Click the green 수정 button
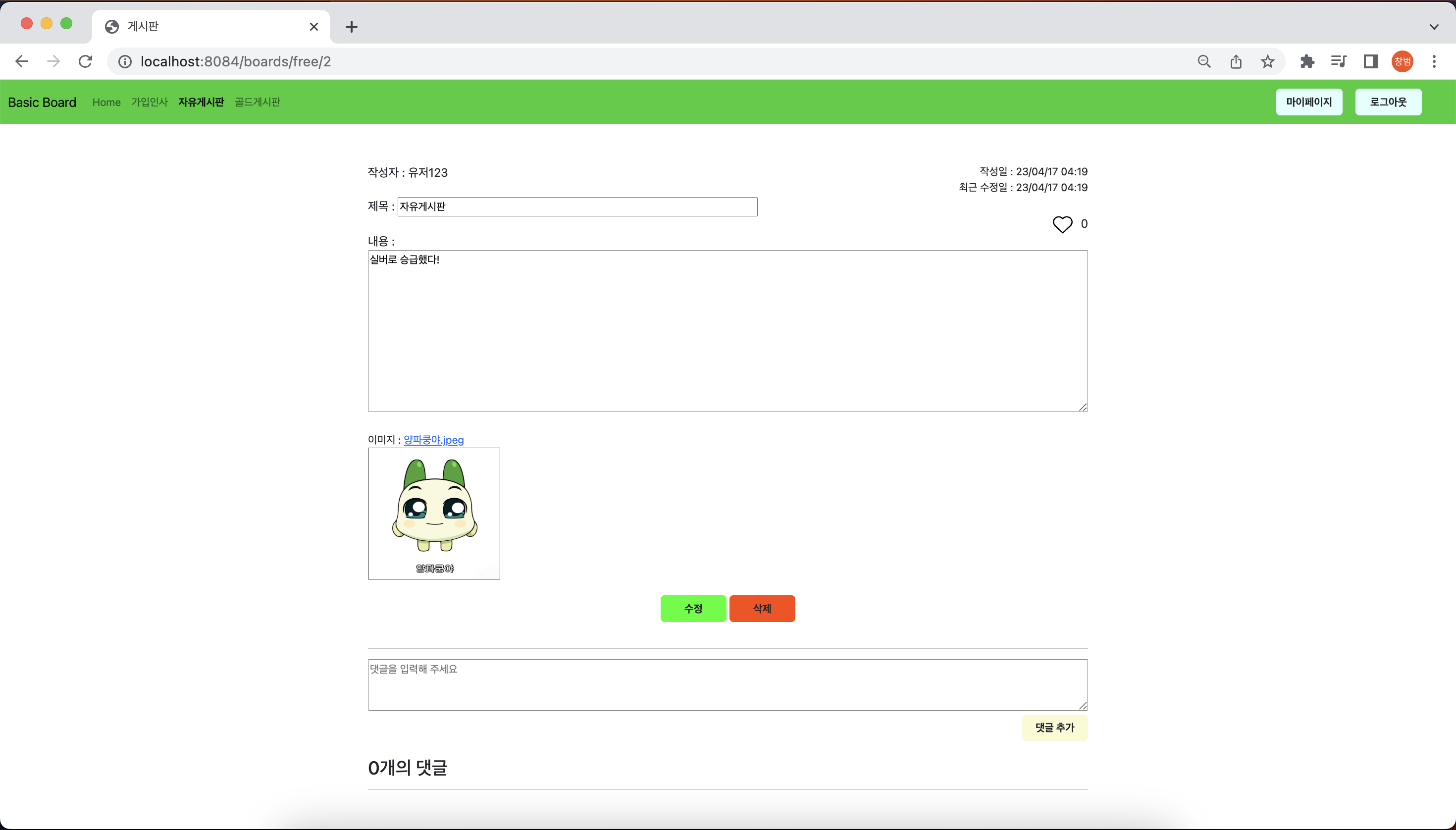Viewport: 1456px width, 830px height. [x=693, y=608]
